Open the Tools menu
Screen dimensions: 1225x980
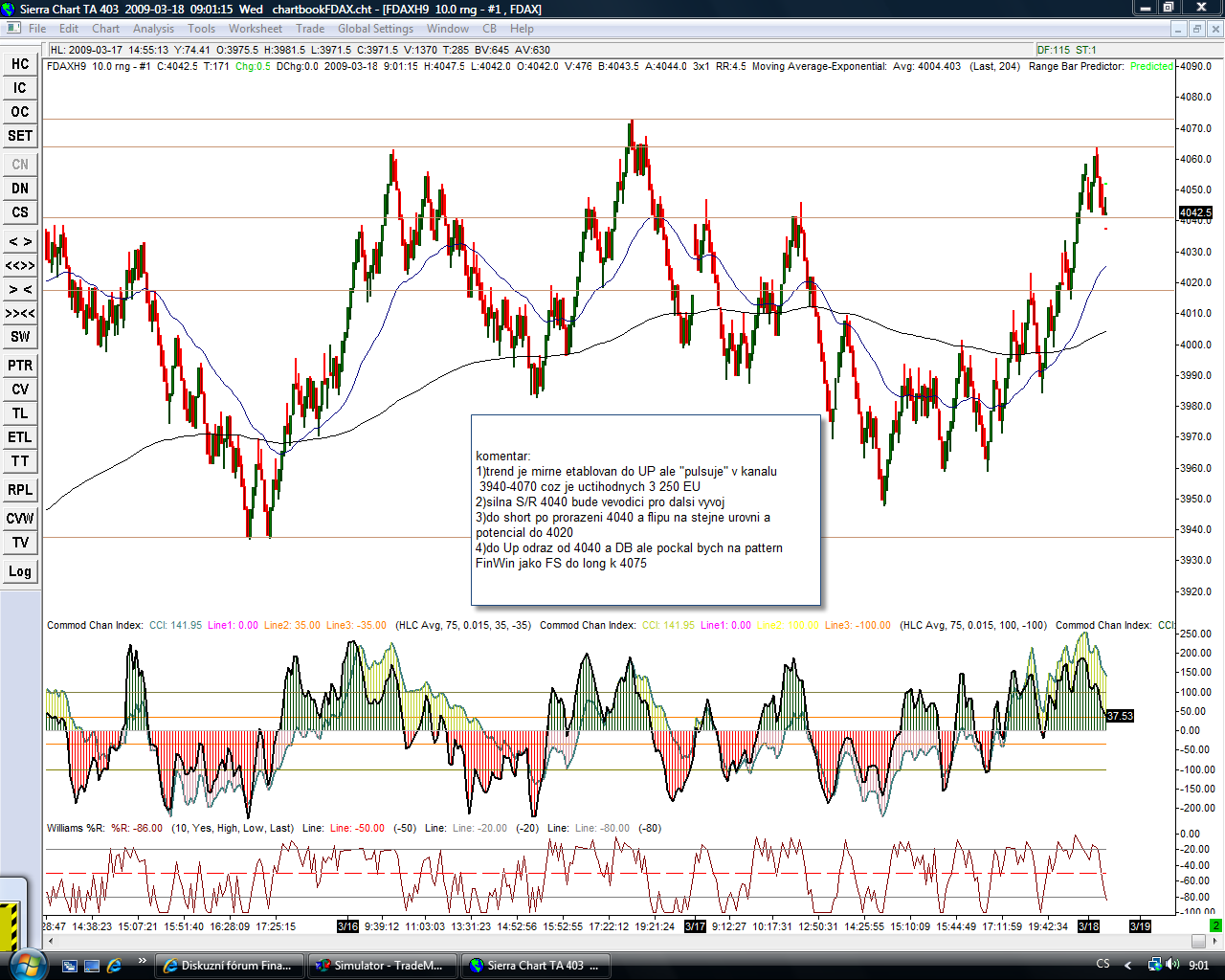pyautogui.click(x=202, y=29)
